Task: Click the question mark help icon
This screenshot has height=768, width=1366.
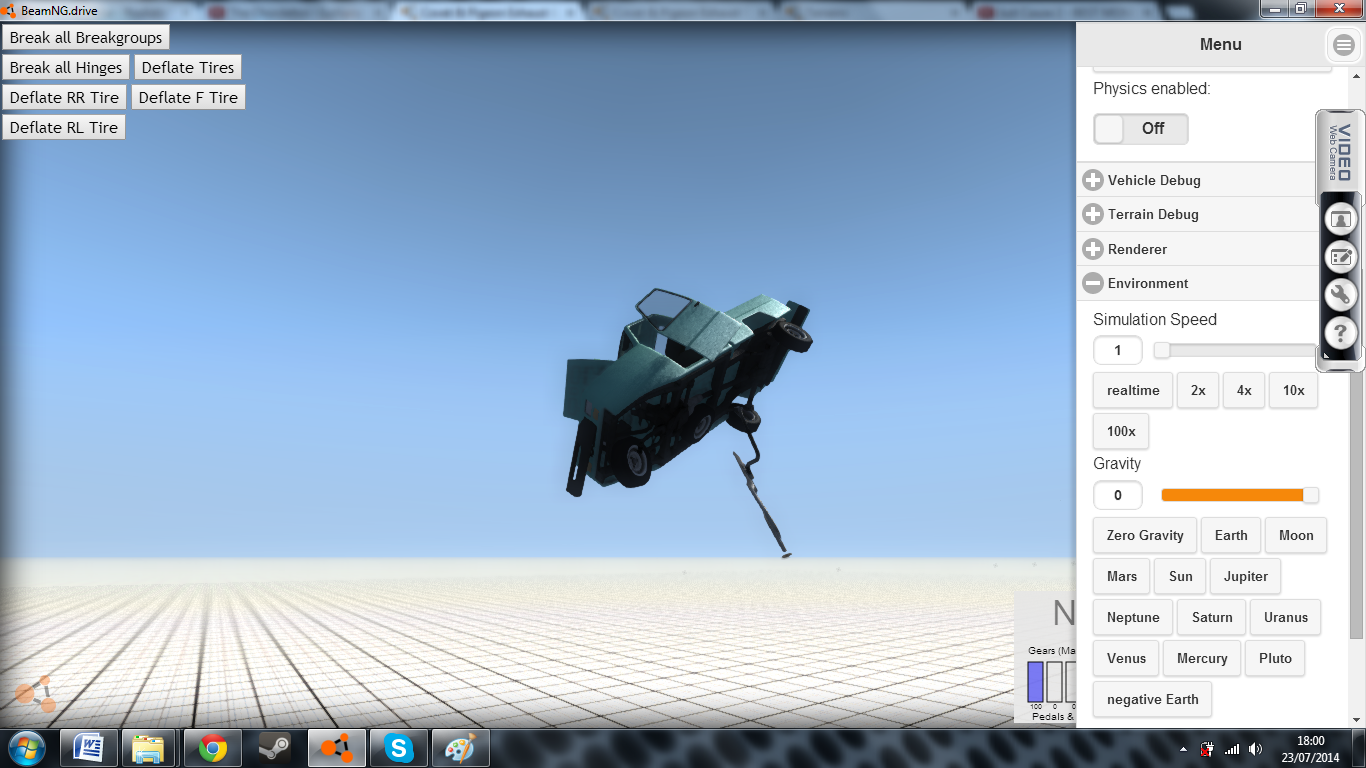Action: coord(1340,333)
